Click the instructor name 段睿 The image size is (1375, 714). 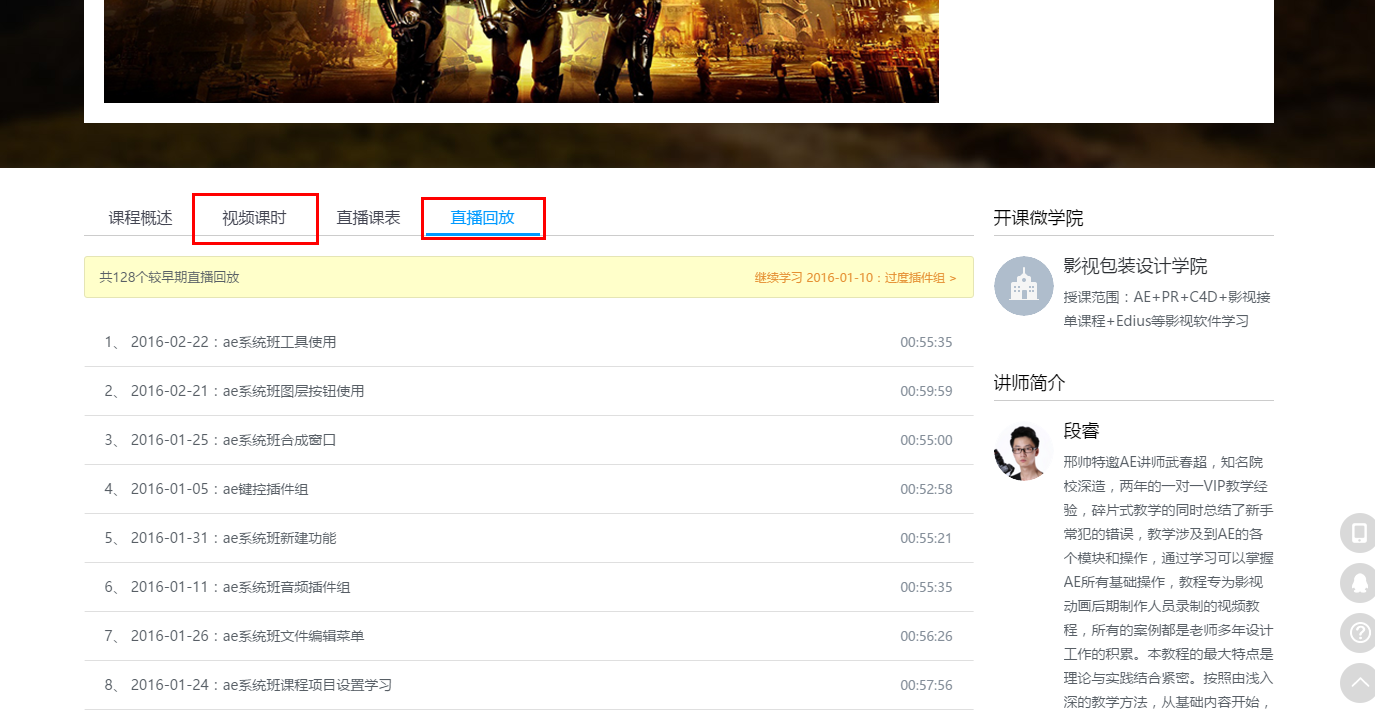click(x=1081, y=431)
